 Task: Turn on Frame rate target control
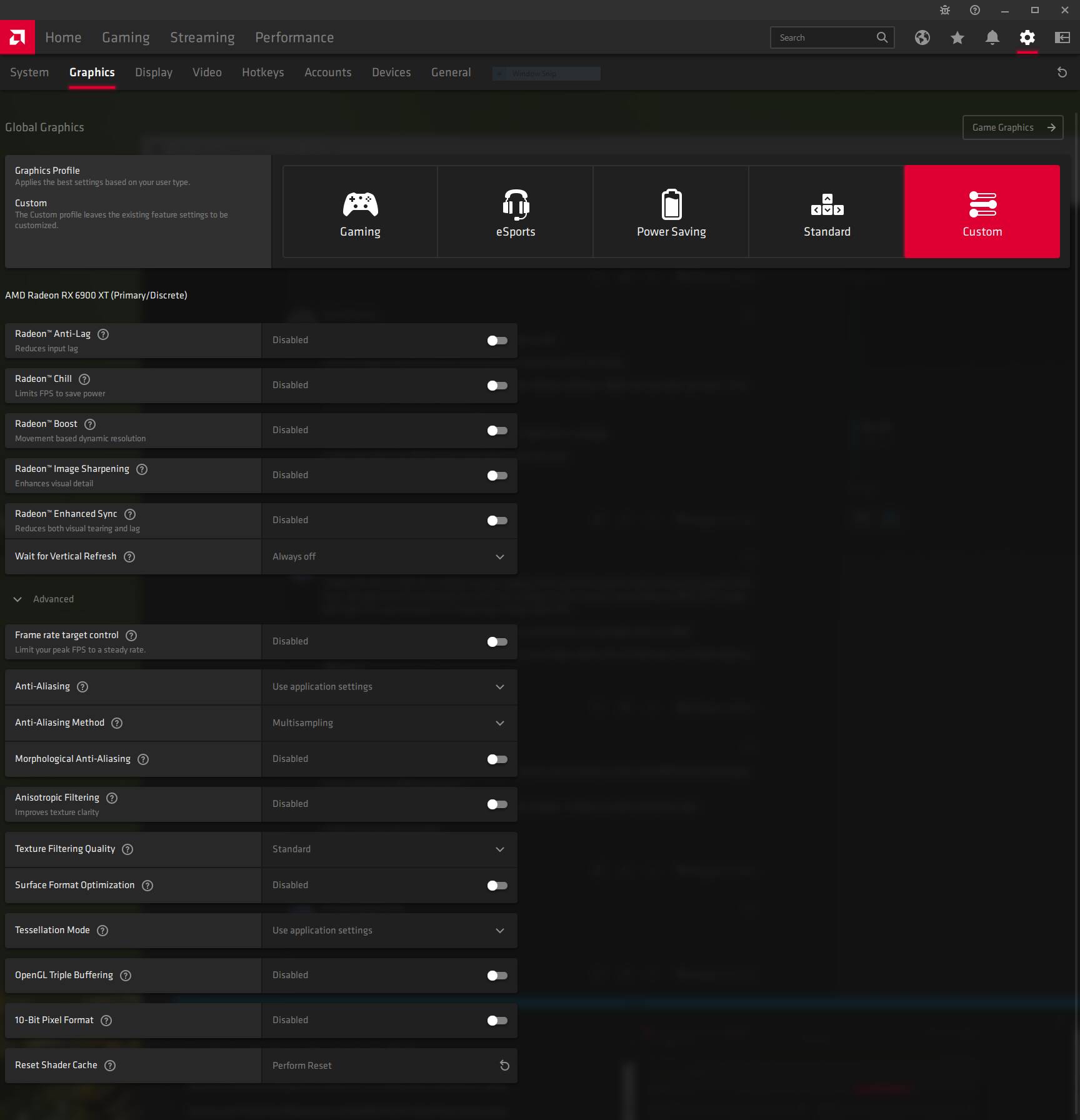[497, 642]
